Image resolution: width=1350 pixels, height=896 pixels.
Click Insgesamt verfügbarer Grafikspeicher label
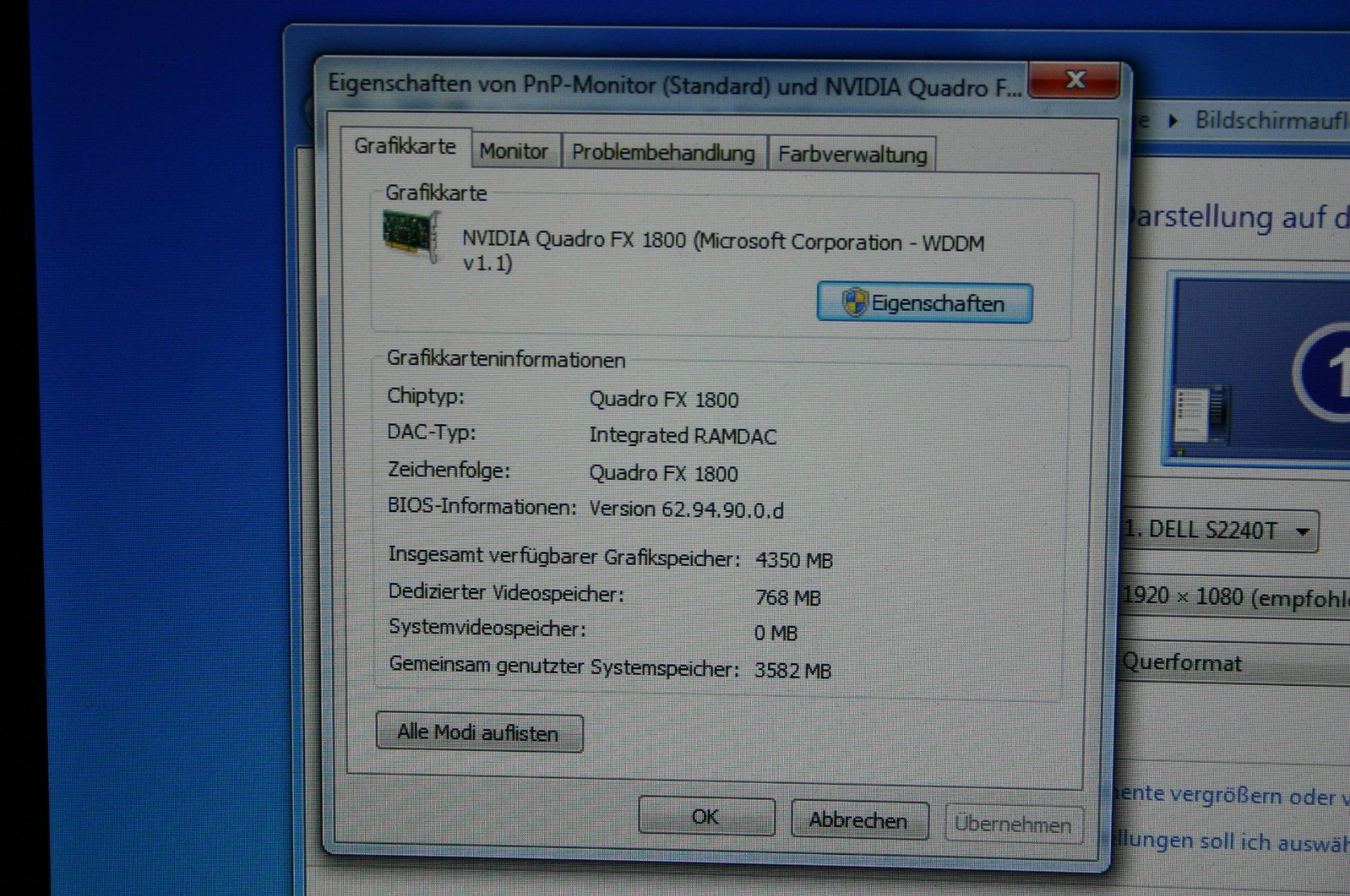coord(564,556)
